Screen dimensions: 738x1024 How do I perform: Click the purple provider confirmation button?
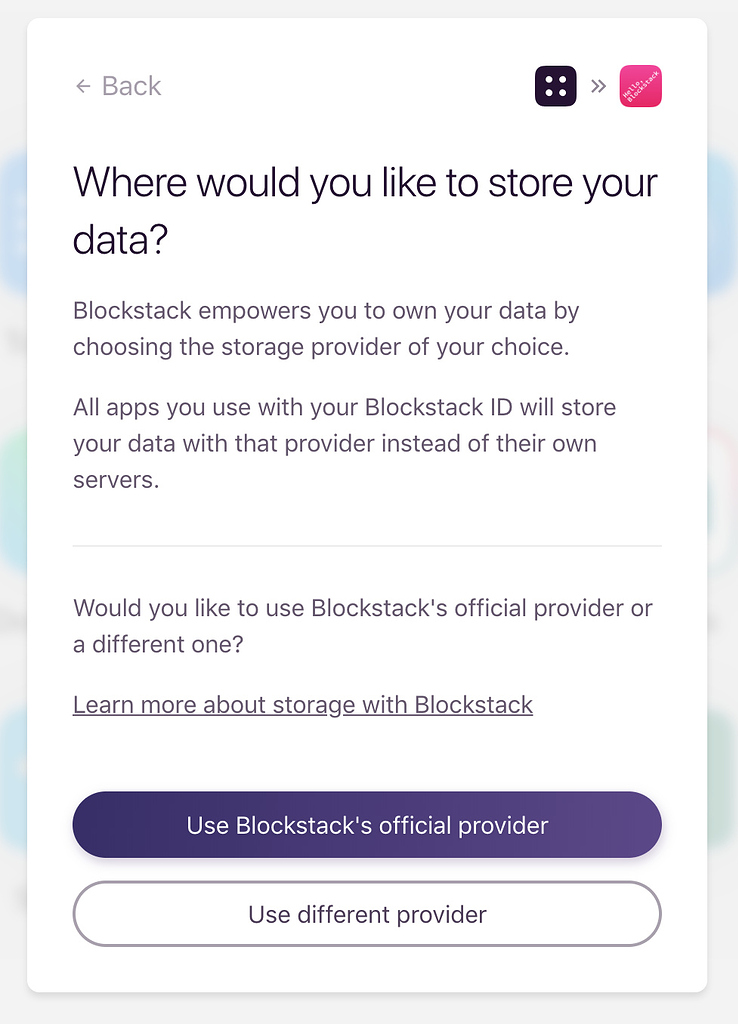[367, 825]
